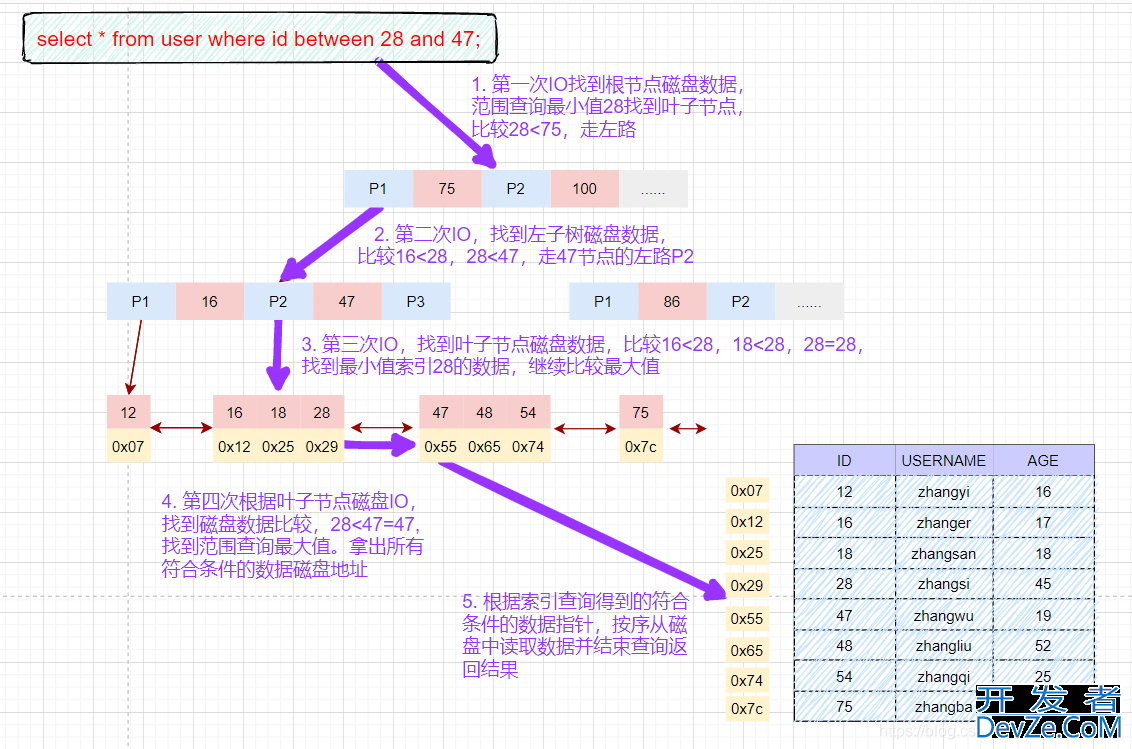
Task: Select leaf key '12' above address 0x07
Action: pos(129,412)
